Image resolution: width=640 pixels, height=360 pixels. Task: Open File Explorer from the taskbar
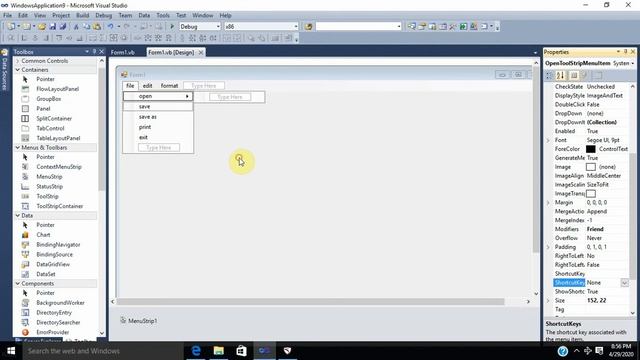click(x=219, y=351)
